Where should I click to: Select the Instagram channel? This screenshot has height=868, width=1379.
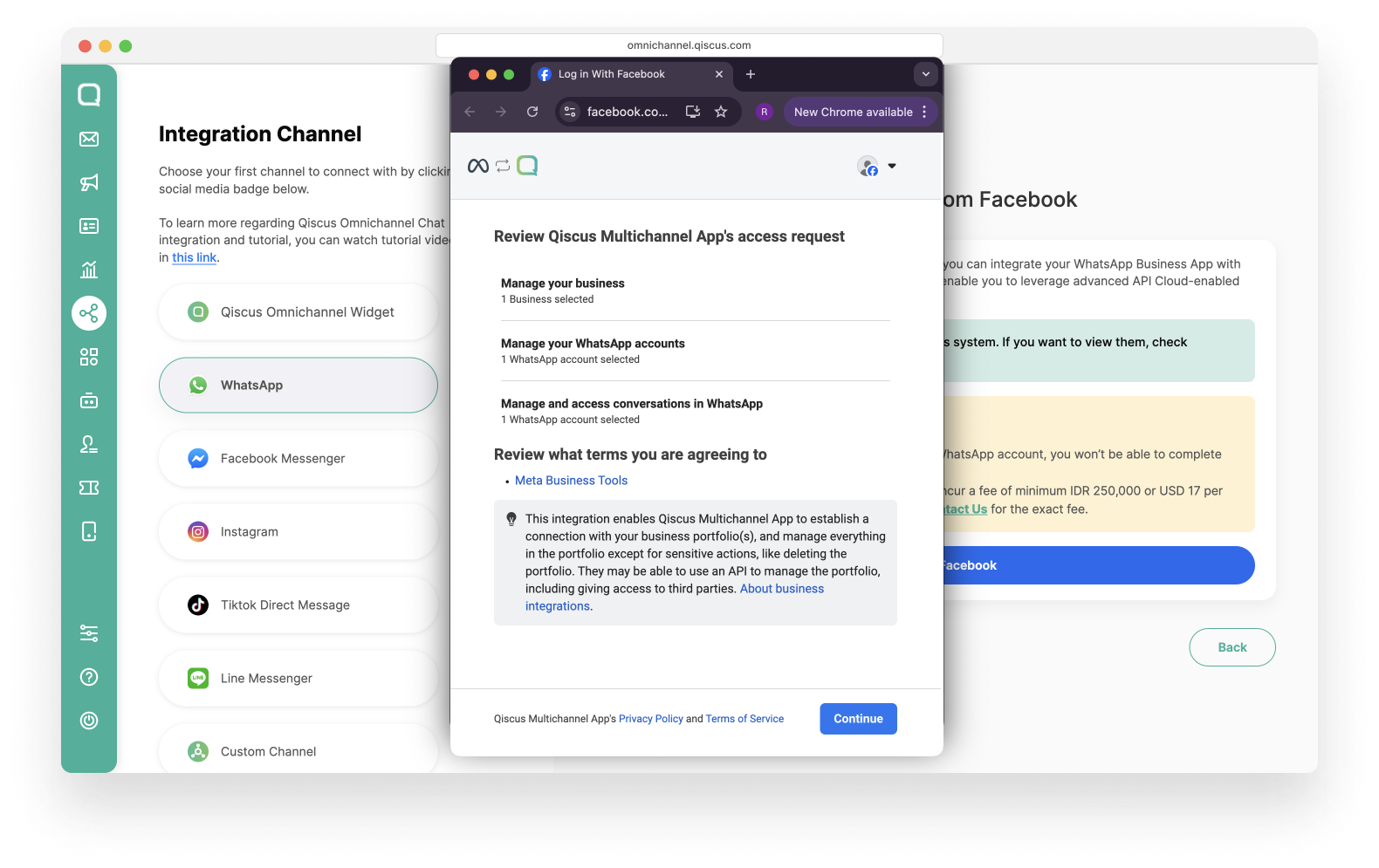click(x=298, y=532)
